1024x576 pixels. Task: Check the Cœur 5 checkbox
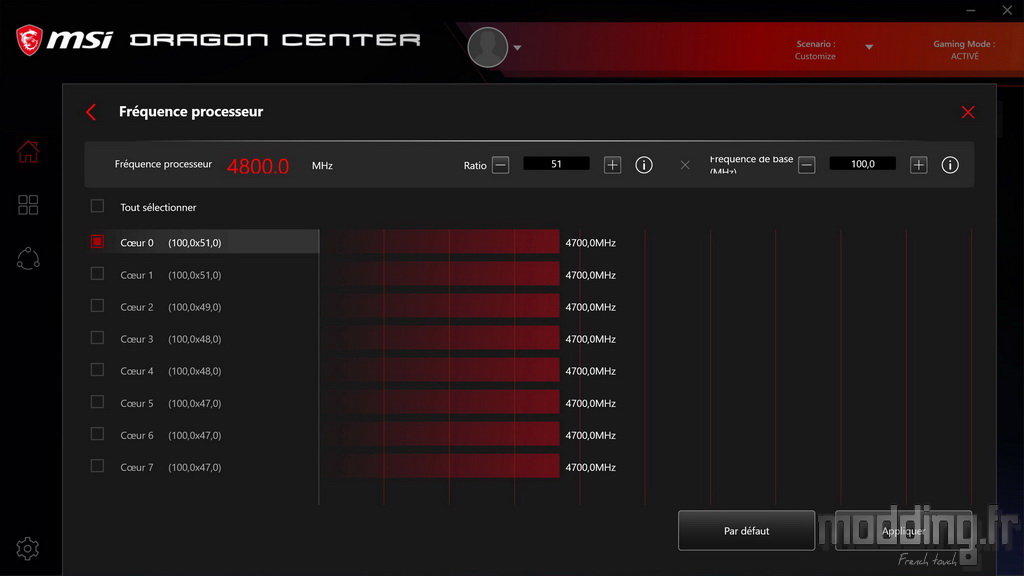coord(97,402)
